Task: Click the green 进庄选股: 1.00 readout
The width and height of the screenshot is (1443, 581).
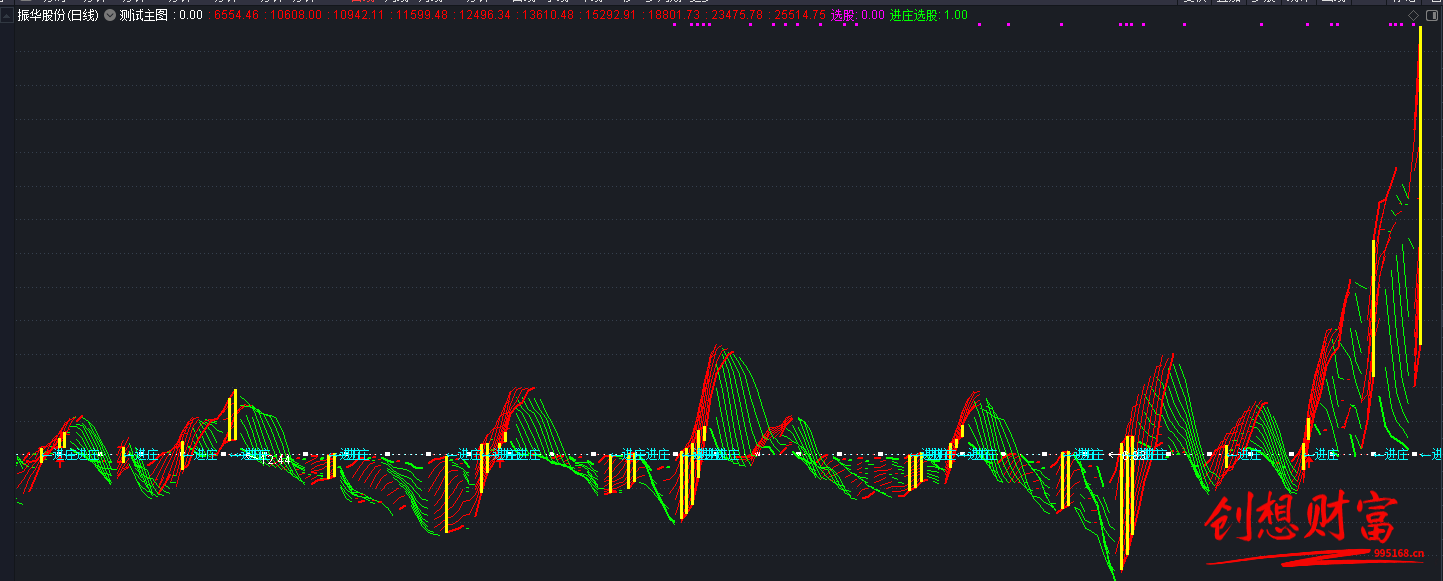Action: [x=928, y=15]
